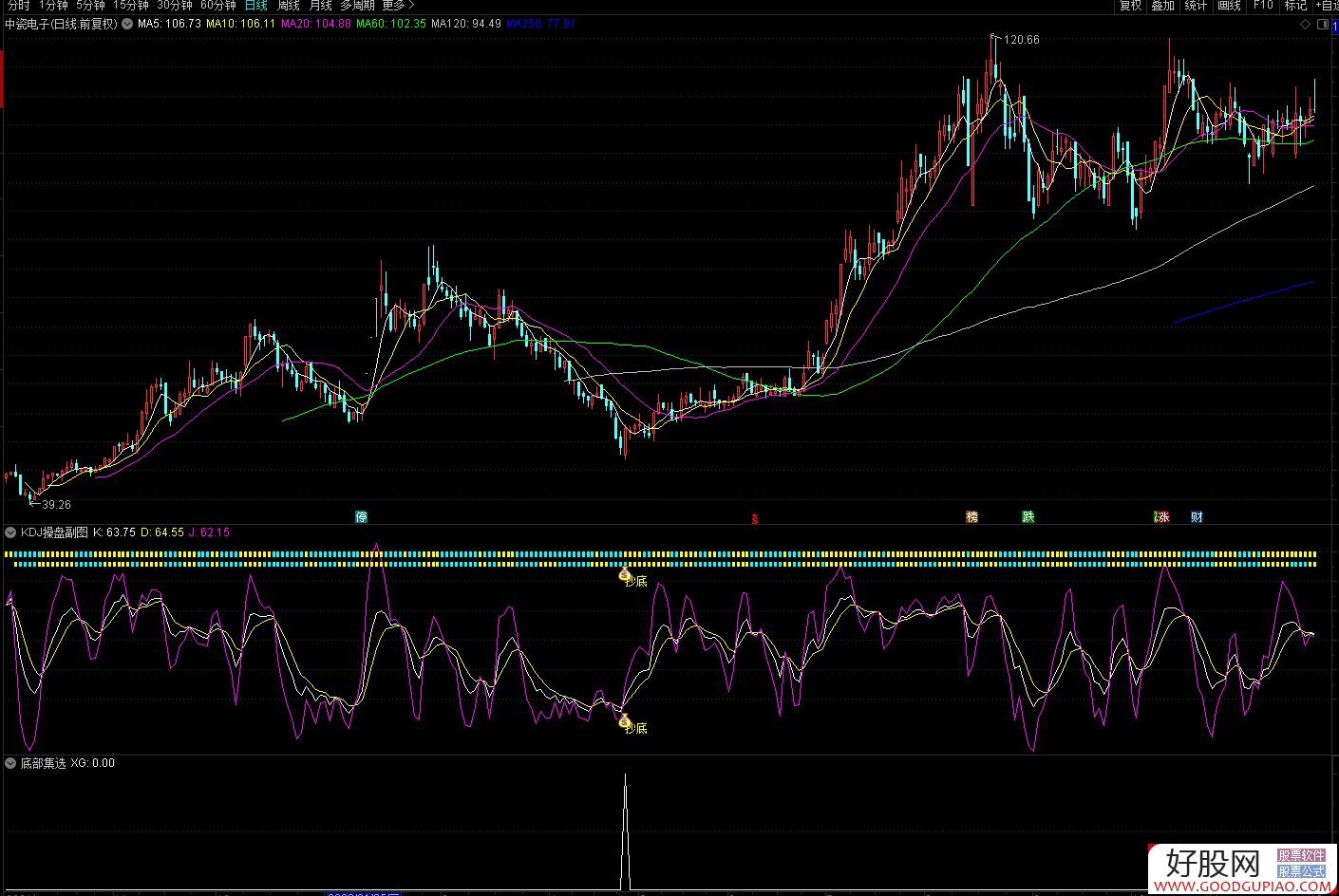Click the 120.66 high price label

(x=1021, y=40)
